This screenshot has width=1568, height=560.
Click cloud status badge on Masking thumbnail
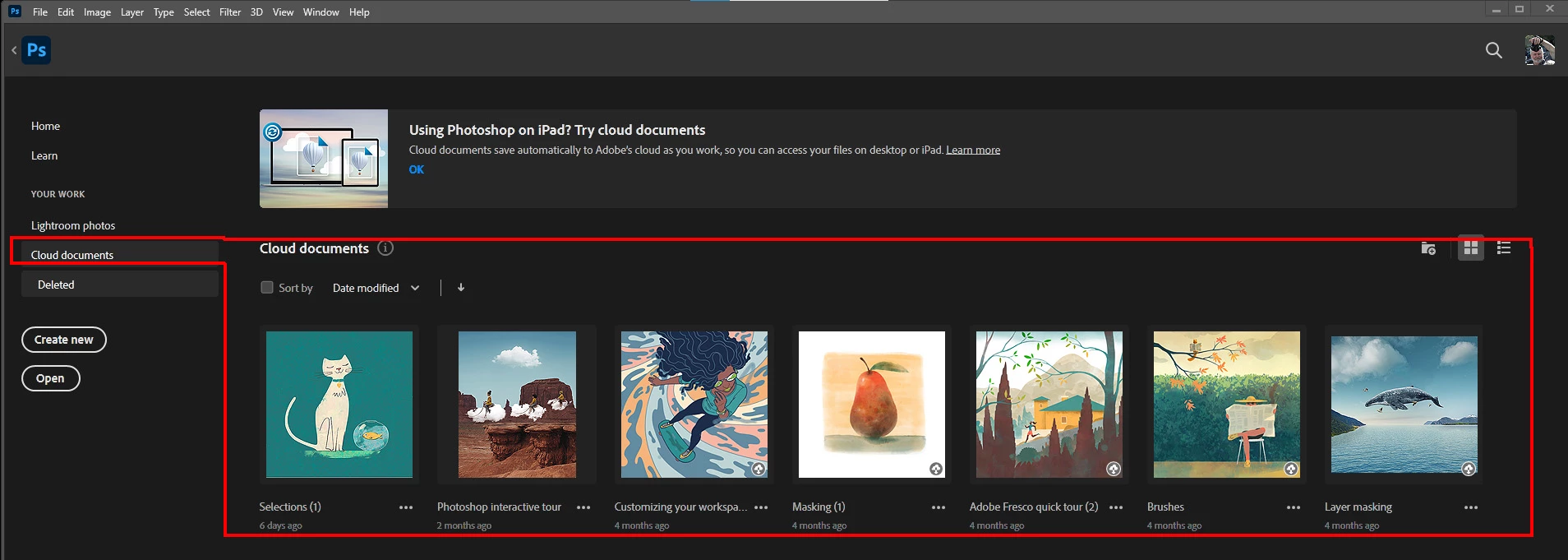tap(936, 469)
